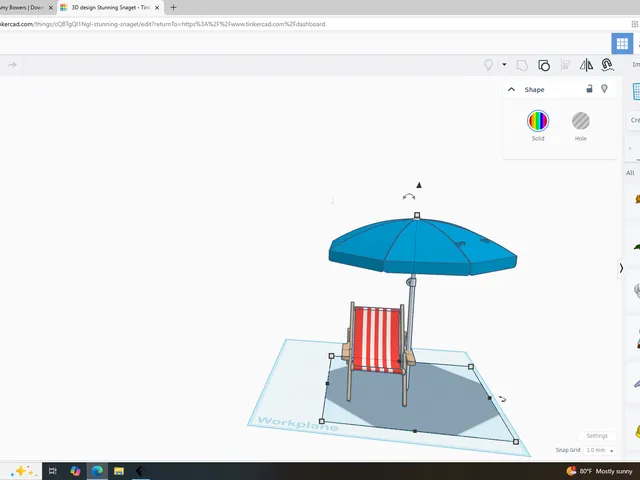Click the dark app icon beside File Explorer
Viewport: 640px width, 480px height.
140,471
